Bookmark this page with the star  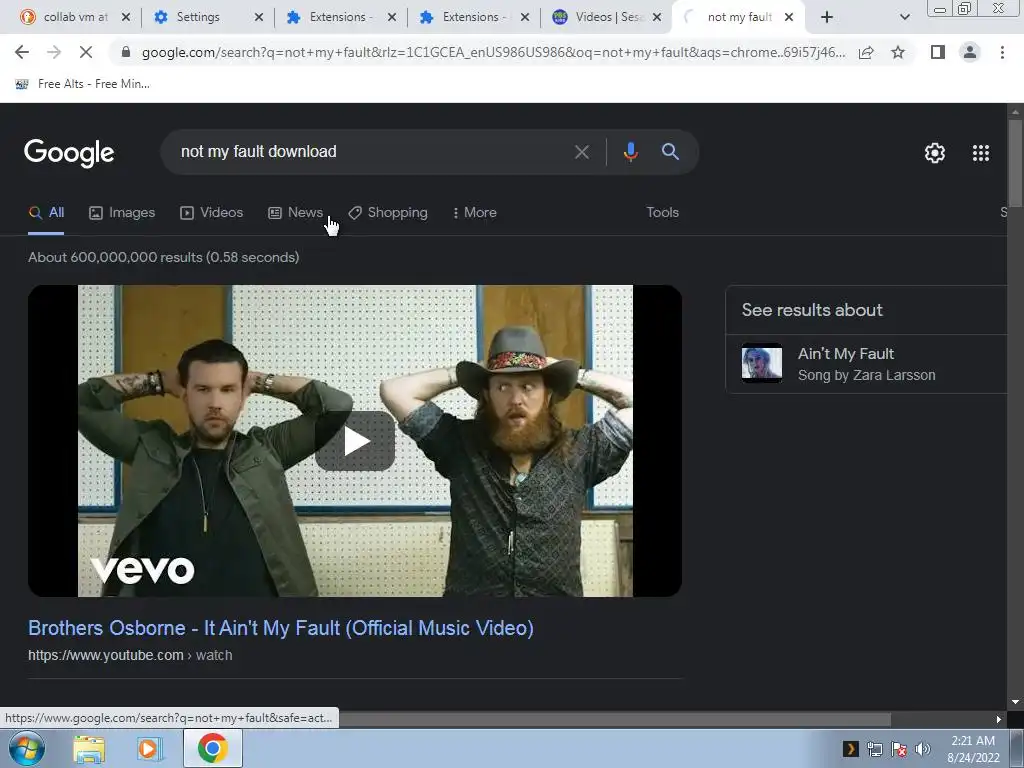[898, 52]
